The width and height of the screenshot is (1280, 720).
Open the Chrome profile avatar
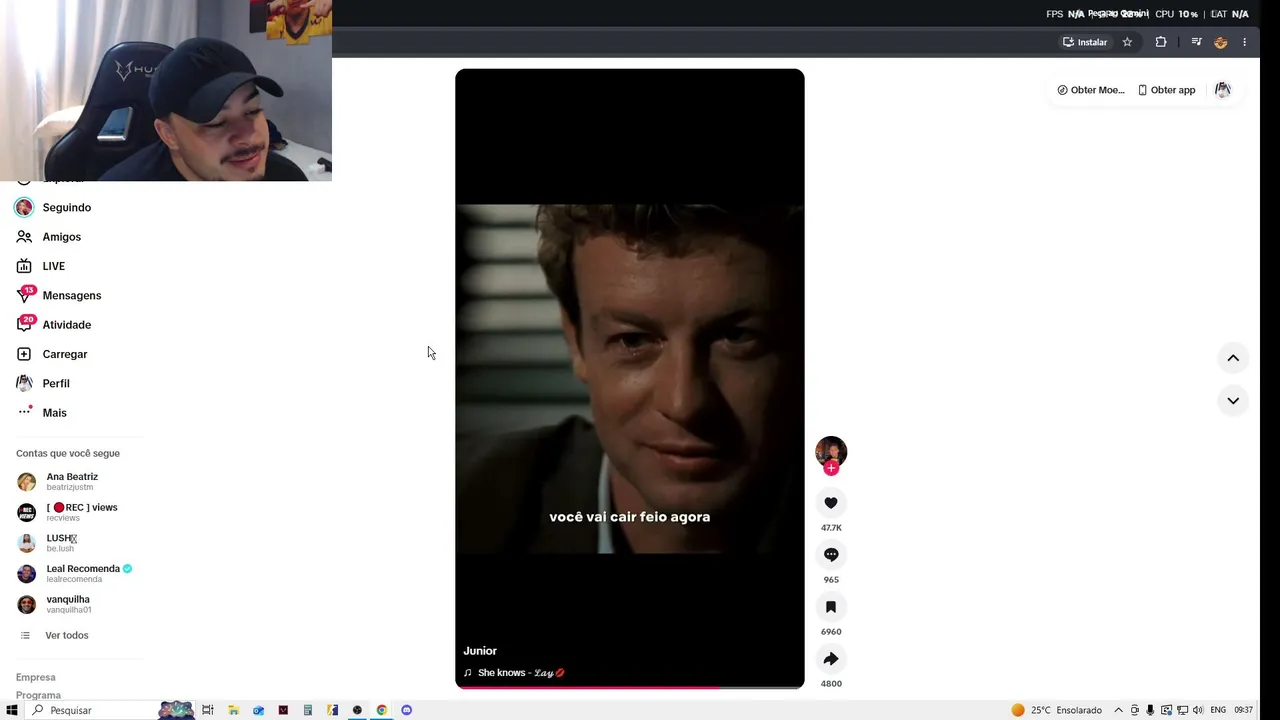click(x=1220, y=42)
